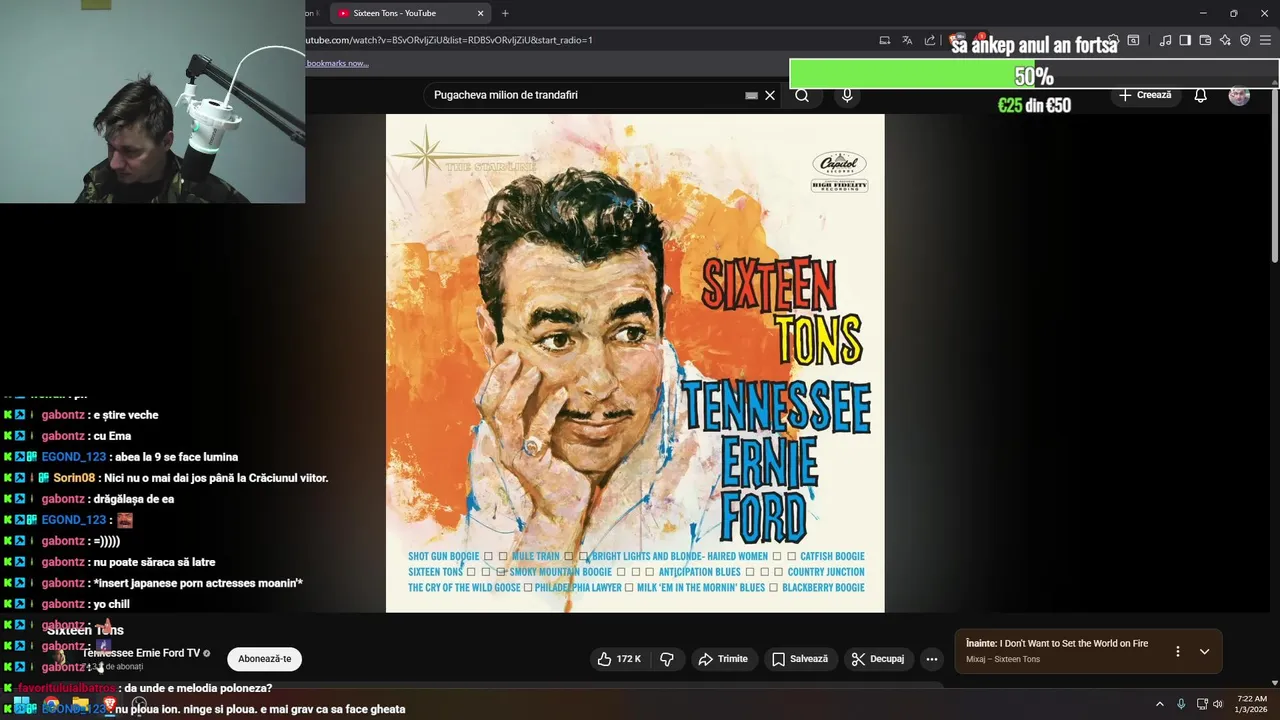Click chat message 'abea la 9 se face lumina'
The height and width of the screenshot is (720, 1280).
(176, 457)
